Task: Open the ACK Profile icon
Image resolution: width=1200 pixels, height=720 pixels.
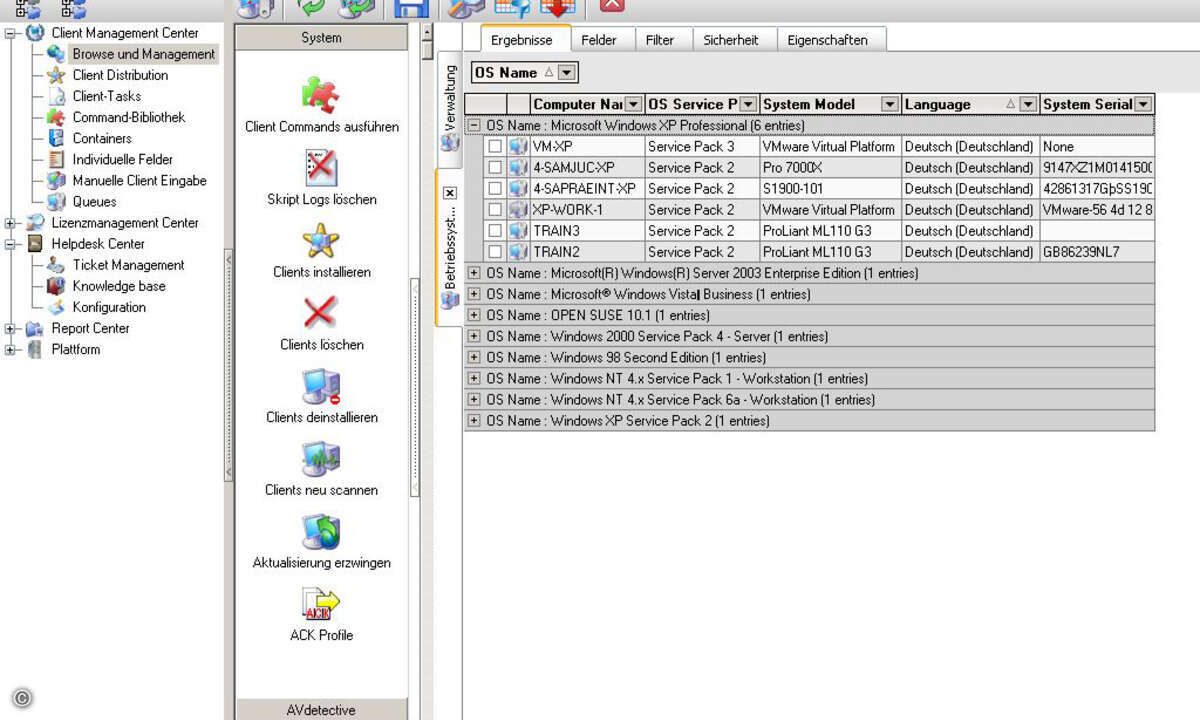Action: coord(321,604)
